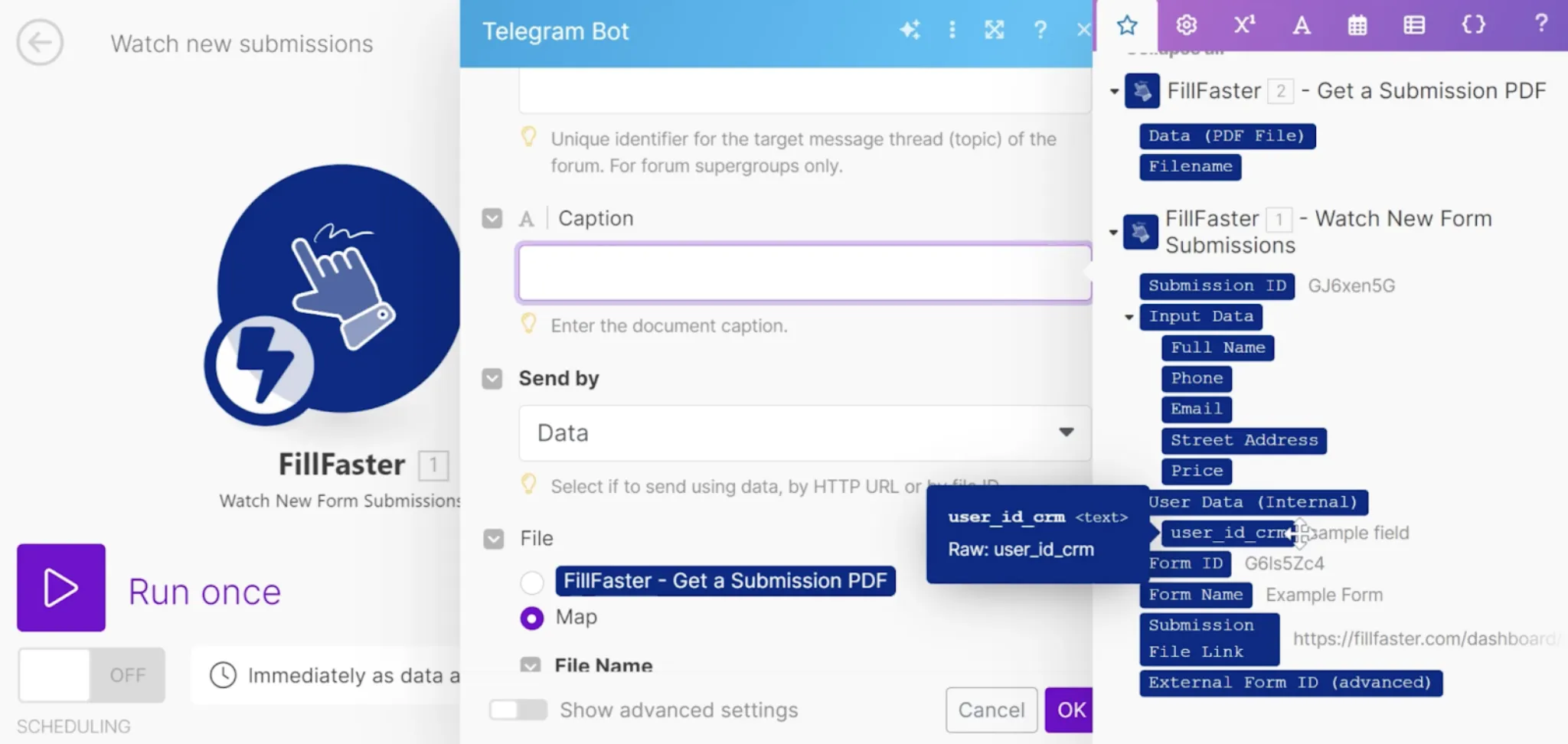Open the array functions tab
1568x744 pixels.
pyautogui.click(x=1414, y=25)
